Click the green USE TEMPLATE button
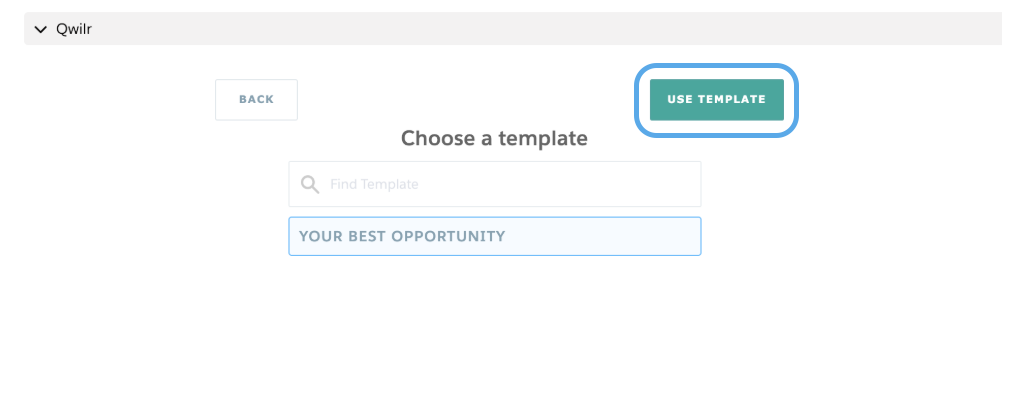Screen dimensions: 1022x414 click(716, 100)
